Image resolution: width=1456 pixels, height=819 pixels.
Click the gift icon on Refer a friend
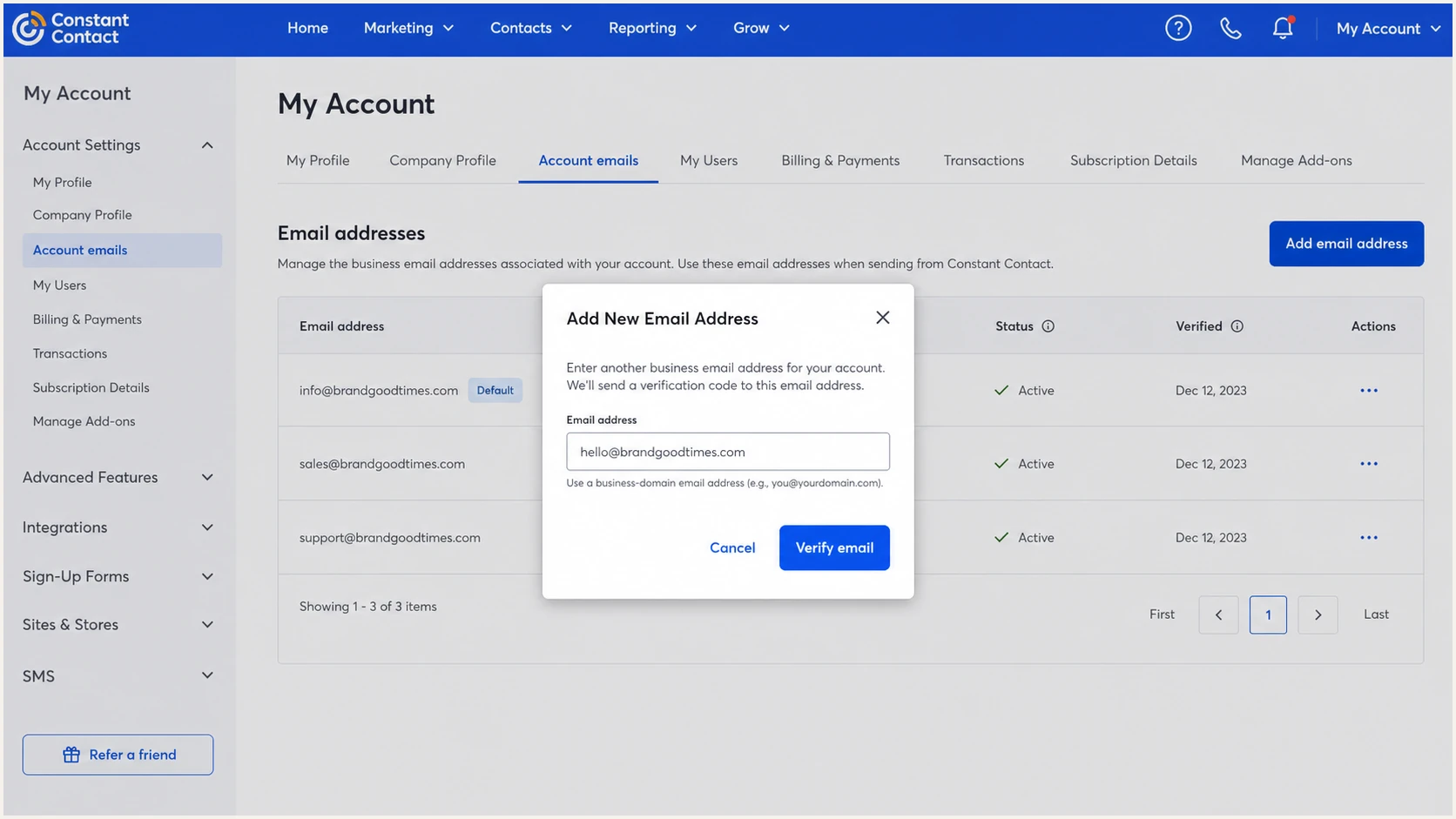pyautogui.click(x=71, y=755)
